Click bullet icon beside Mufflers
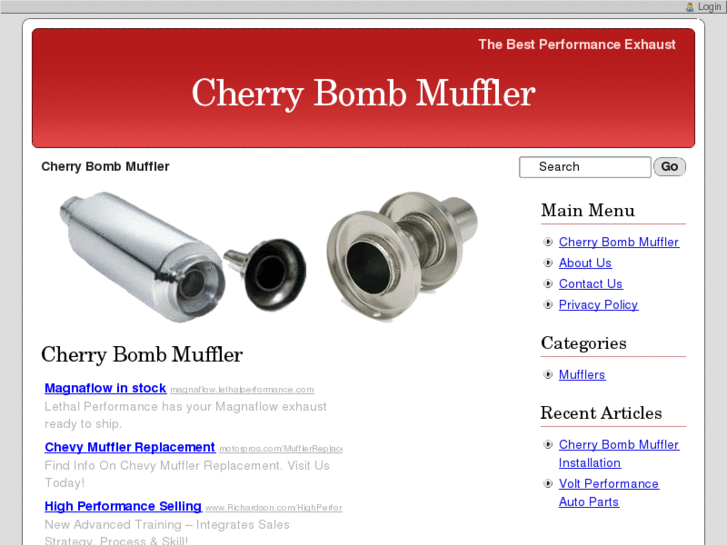Image resolution: width=727 pixels, height=545 pixels. (548, 375)
